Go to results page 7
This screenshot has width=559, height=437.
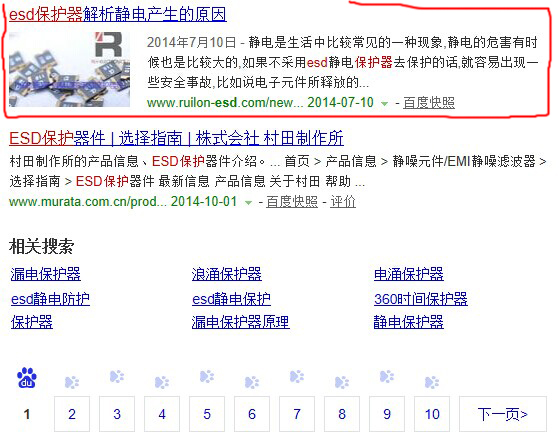tap(297, 414)
